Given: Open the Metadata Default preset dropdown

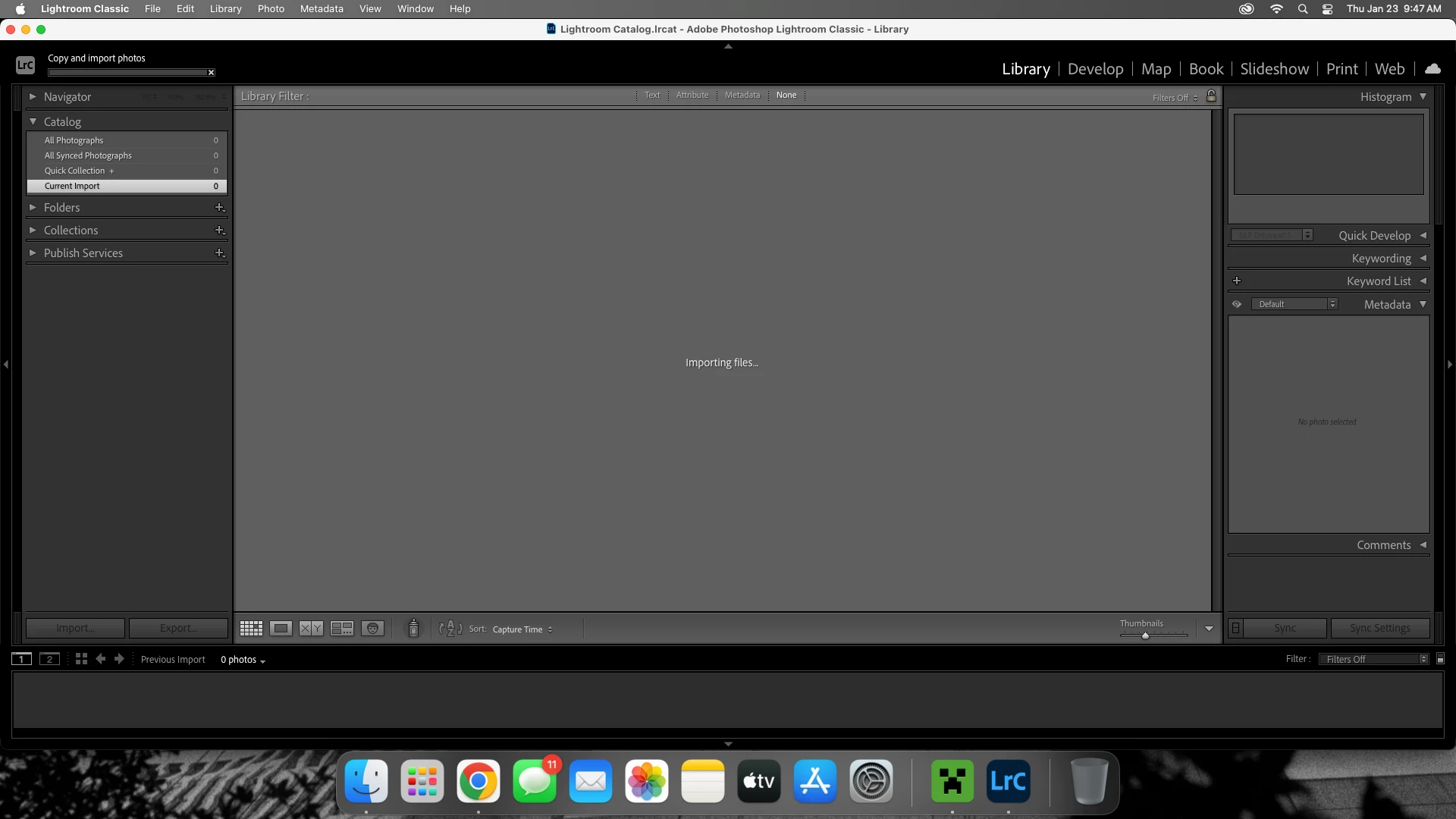Looking at the screenshot, I should pyautogui.click(x=1294, y=304).
